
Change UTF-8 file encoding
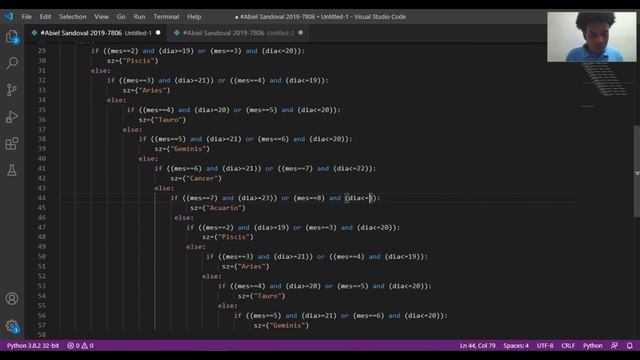(545, 346)
